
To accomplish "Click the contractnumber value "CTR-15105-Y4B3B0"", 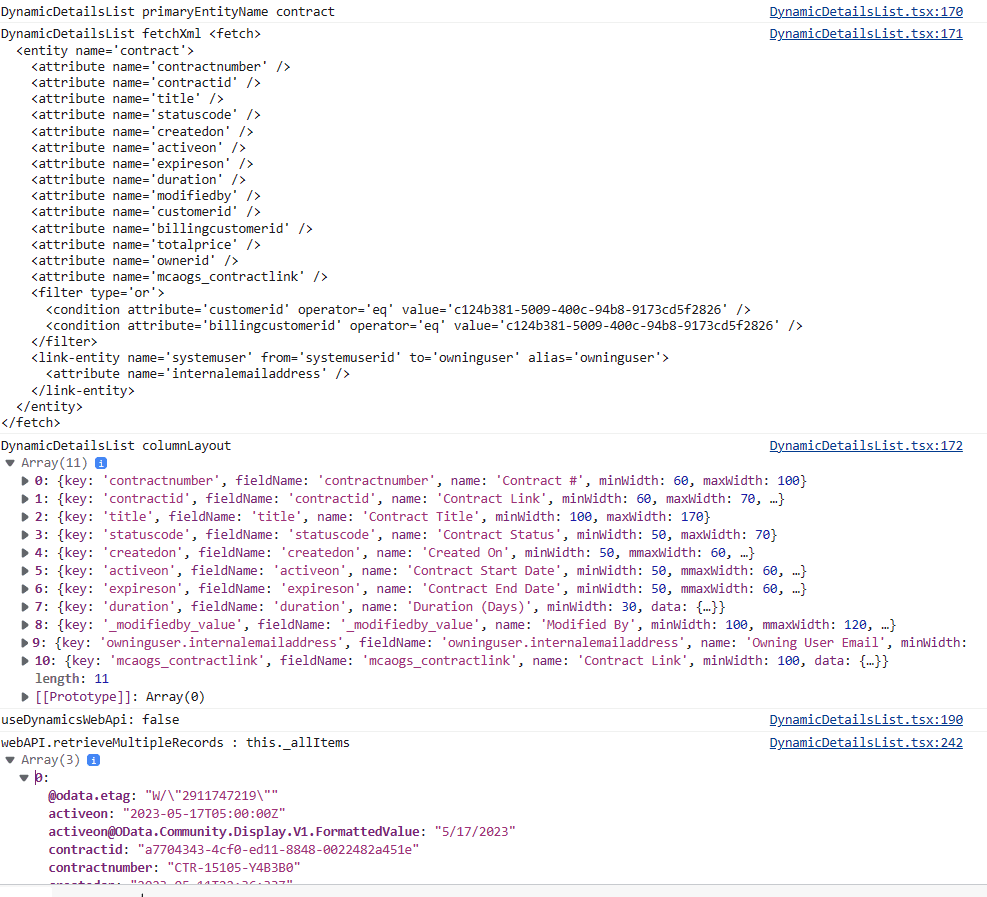I will pos(234,867).
